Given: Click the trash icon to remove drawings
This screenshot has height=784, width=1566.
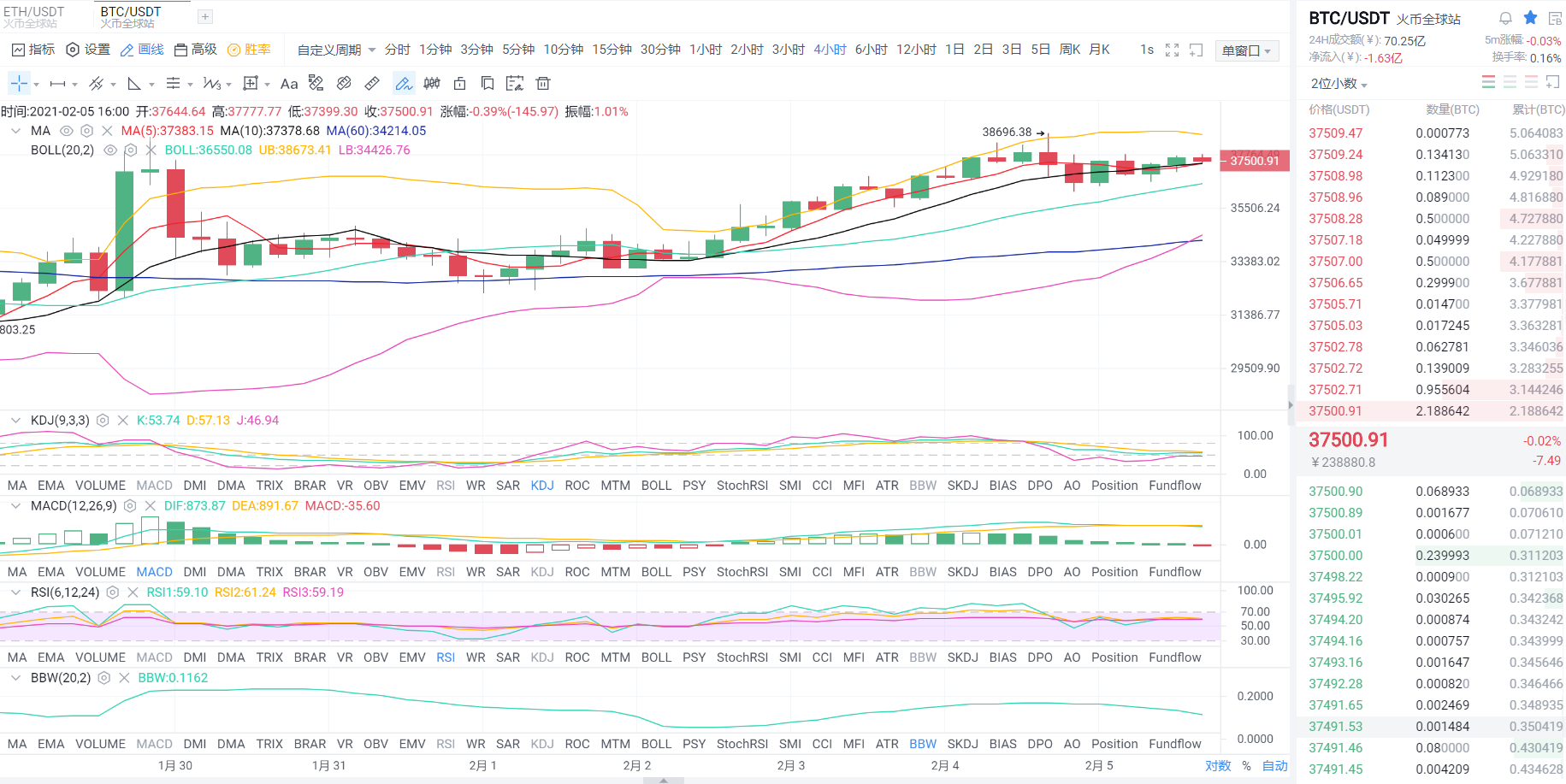Looking at the screenshot, I should pyautogui.click(x=544, y=83).
